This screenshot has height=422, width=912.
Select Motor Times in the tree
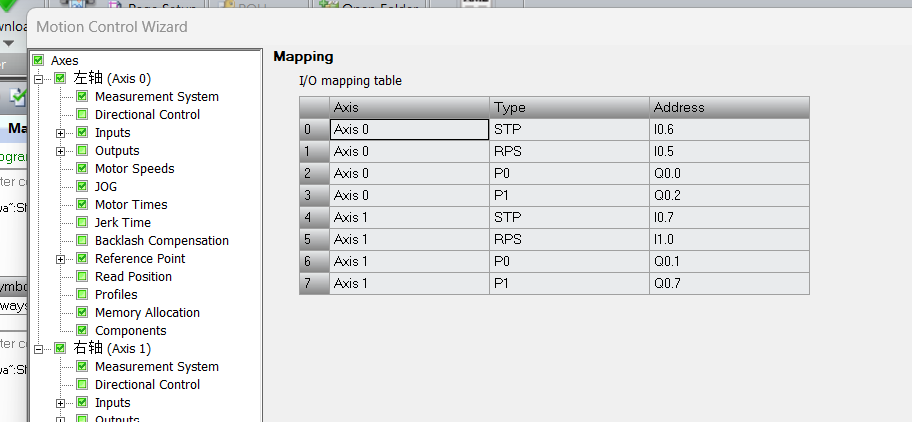[x=130, y=205]
